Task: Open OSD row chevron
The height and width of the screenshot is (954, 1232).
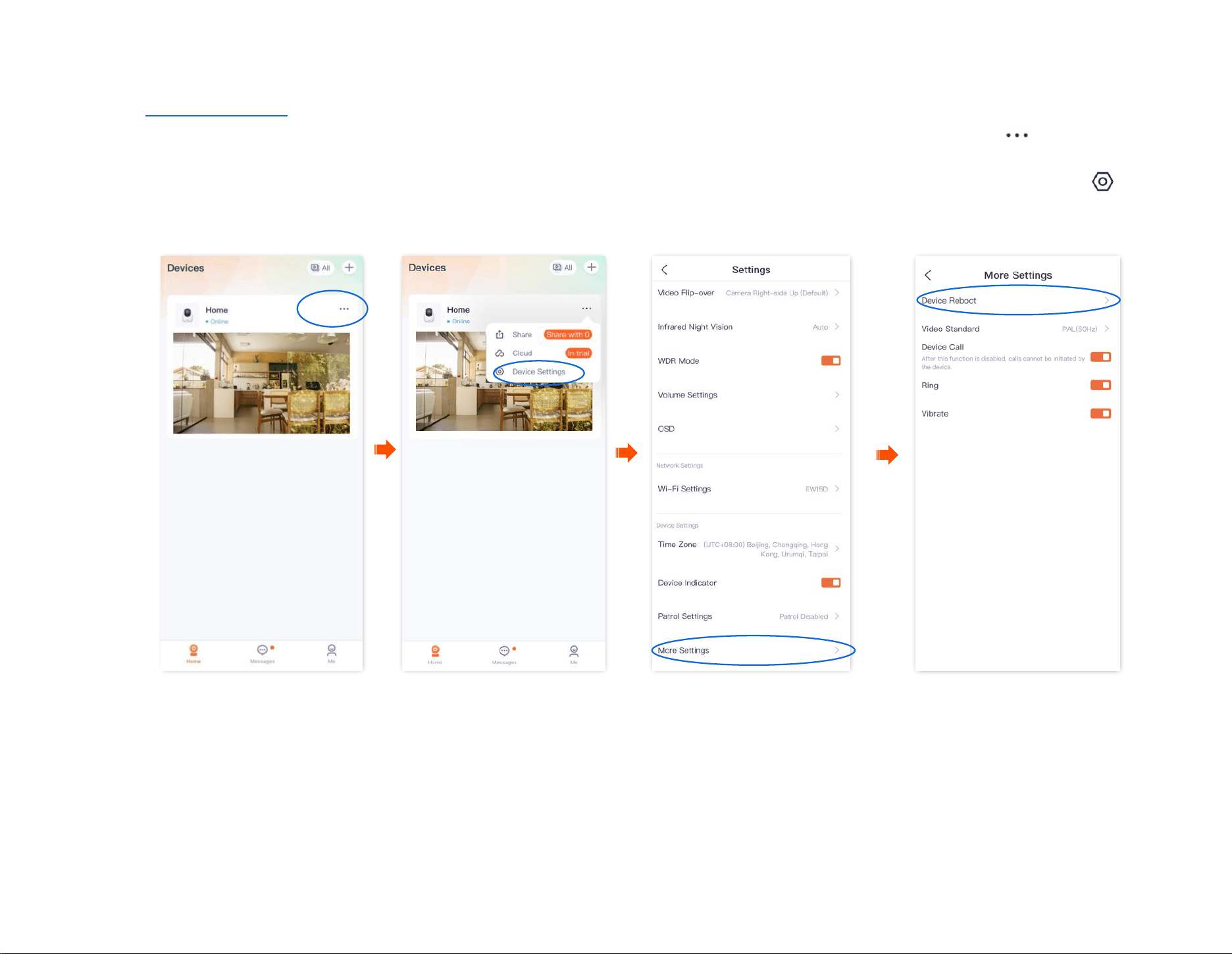Action: coord(836,429)
